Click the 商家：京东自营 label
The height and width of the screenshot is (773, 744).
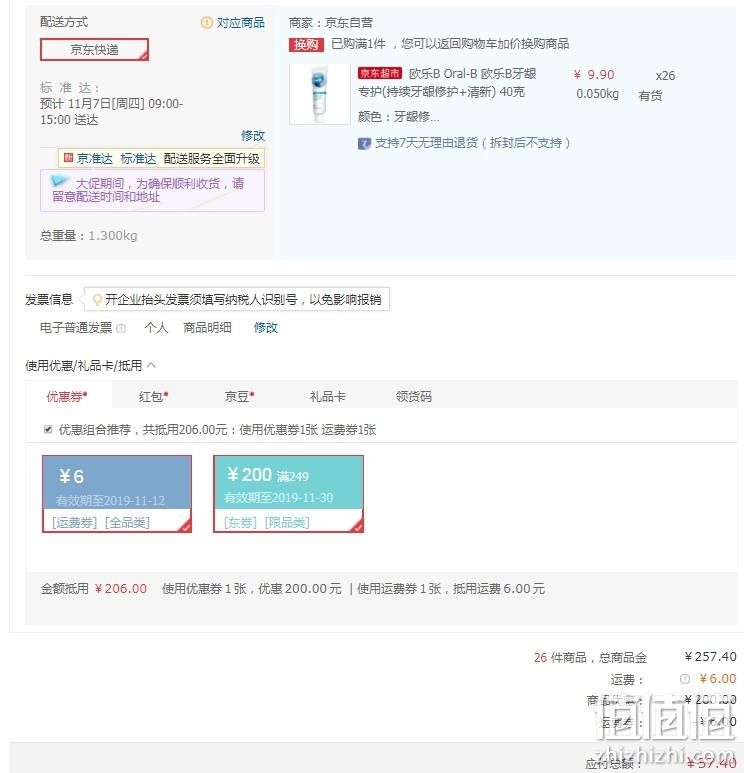pos(331,23)
